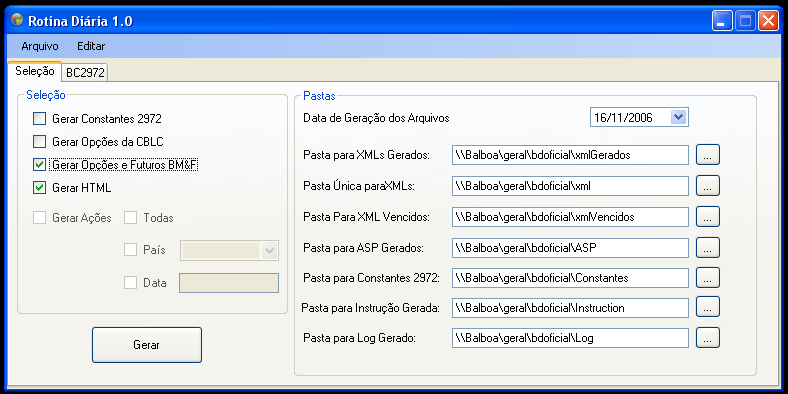
Task: Select the Seleção tab
Action: (x=35, y=71)
